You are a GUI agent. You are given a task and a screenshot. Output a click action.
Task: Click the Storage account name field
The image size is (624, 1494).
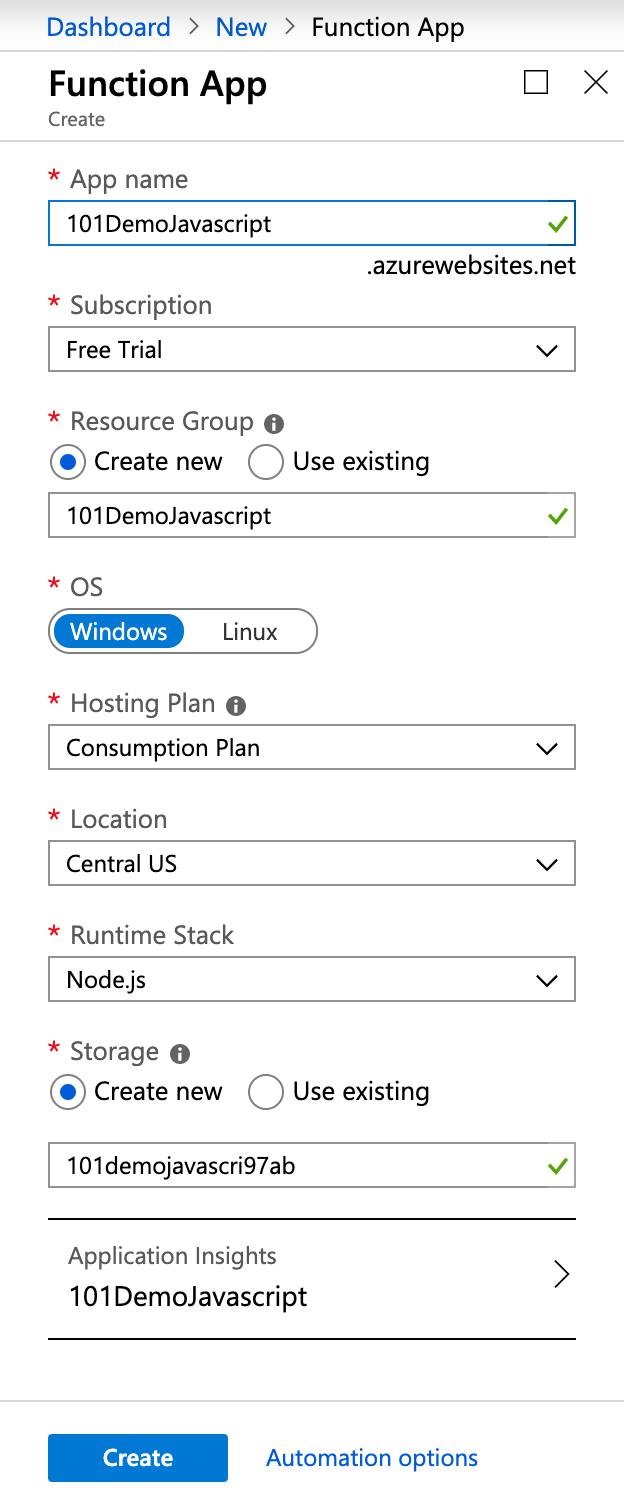pos(312,1166)
